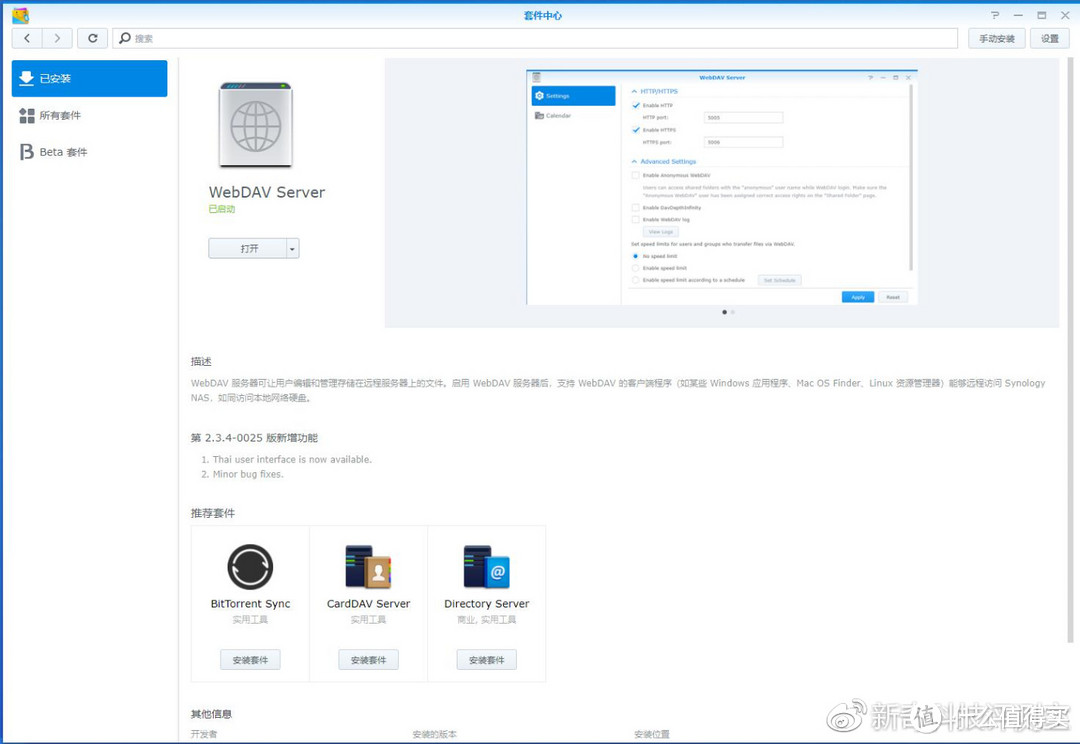Image resolution: width=1080 pixels, height=744 pixels.
Task: Click the second carousel dot under the preview
Action: pos(731,312)
